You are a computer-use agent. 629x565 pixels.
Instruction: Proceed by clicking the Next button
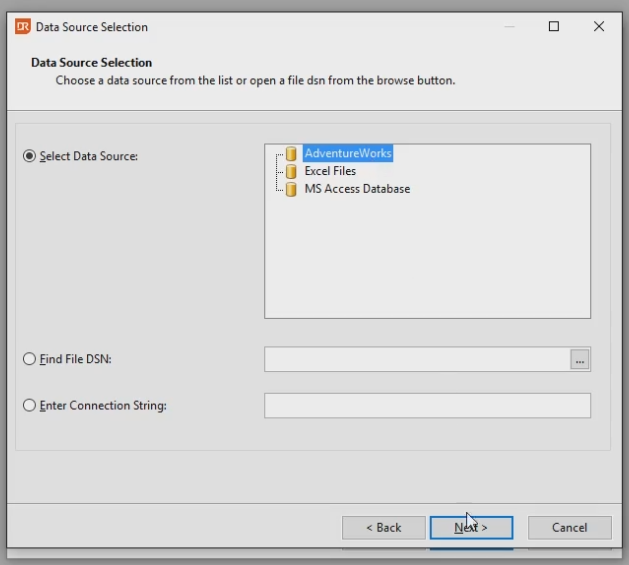click(x=471, y=527)
